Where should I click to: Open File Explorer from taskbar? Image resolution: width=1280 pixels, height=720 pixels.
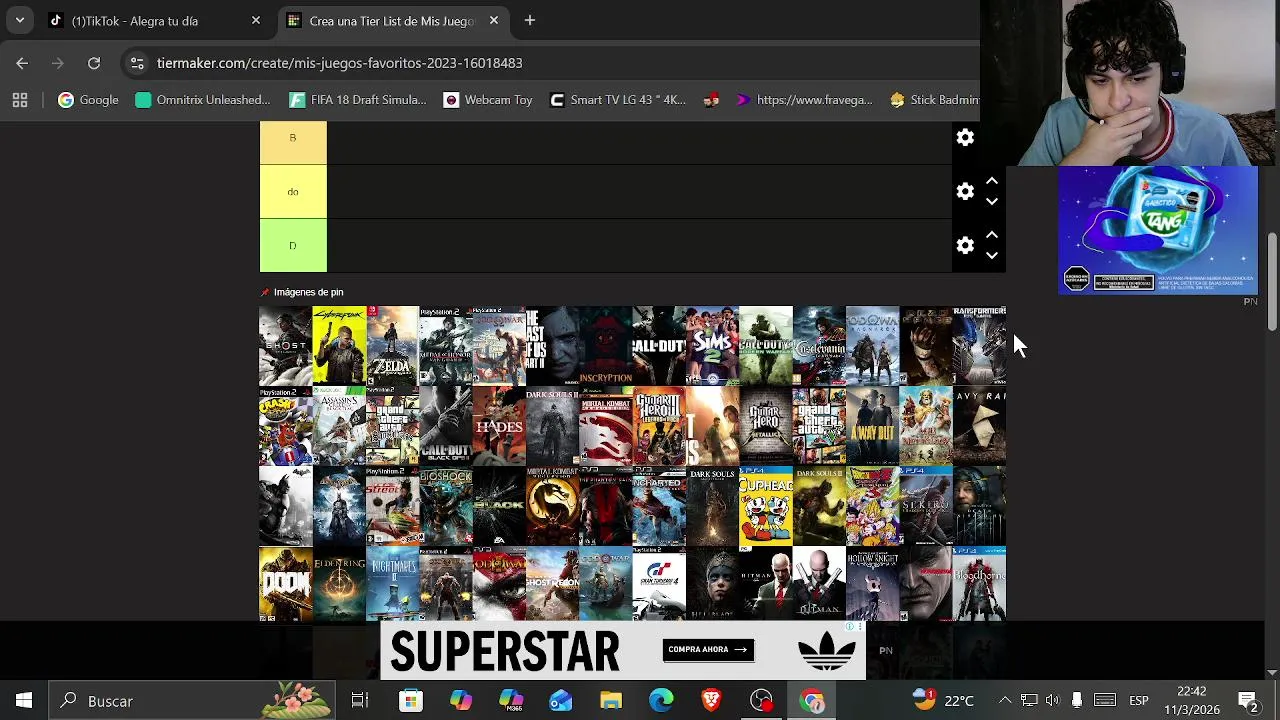(x=611, y=701)
